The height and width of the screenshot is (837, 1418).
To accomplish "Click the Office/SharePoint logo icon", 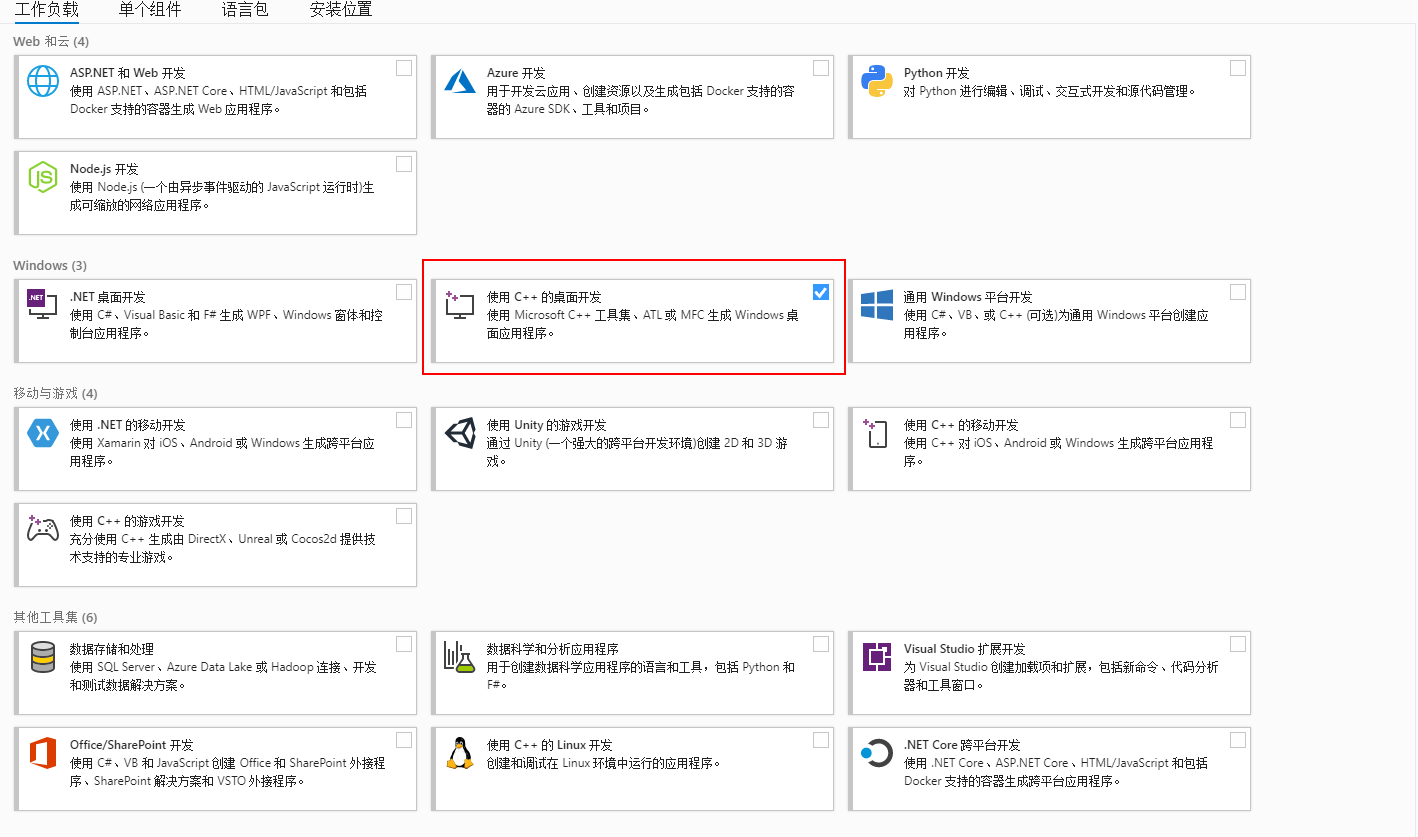I will [43, 753].
